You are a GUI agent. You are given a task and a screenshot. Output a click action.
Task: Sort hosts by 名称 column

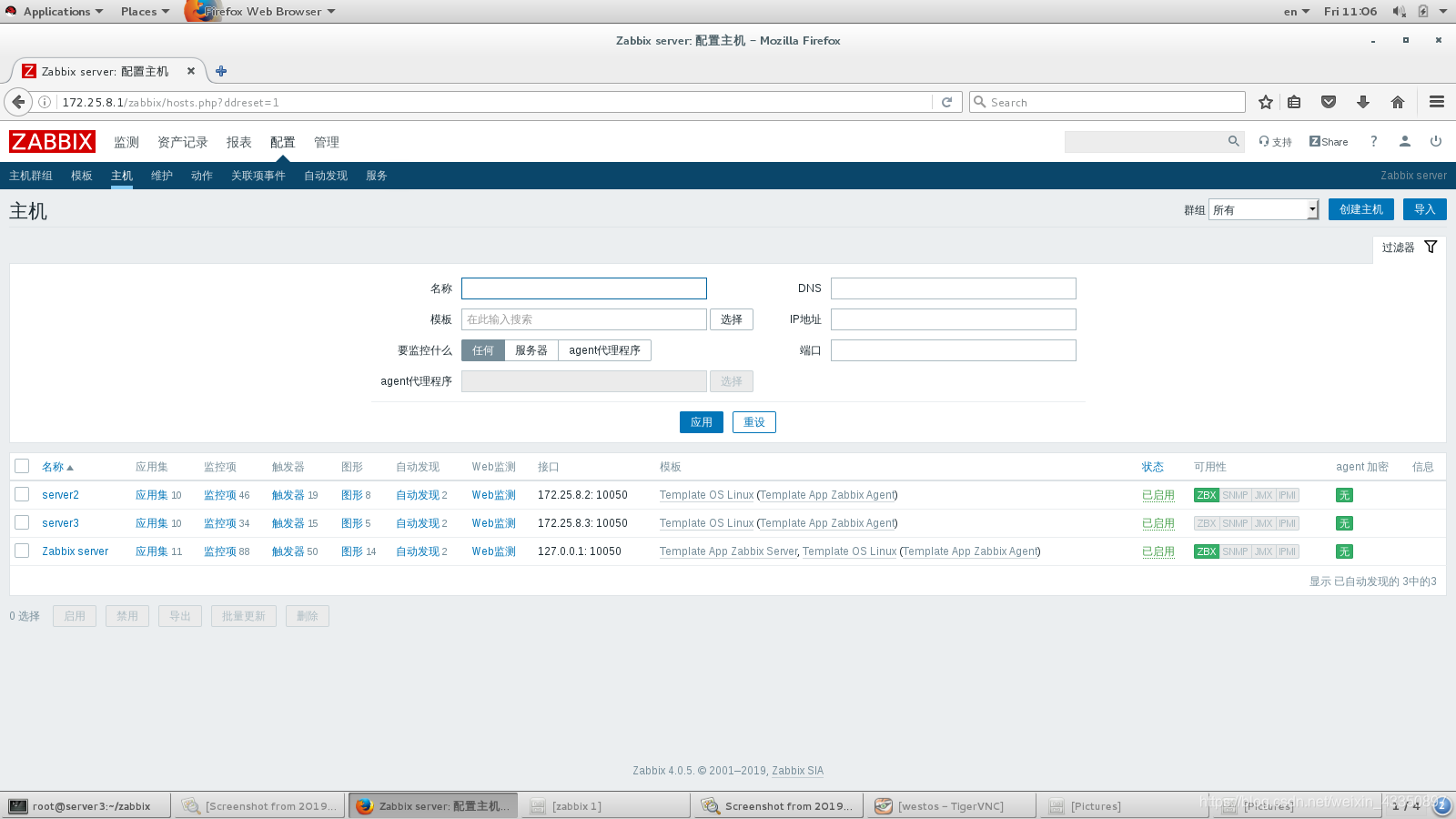tap(57, 467)
